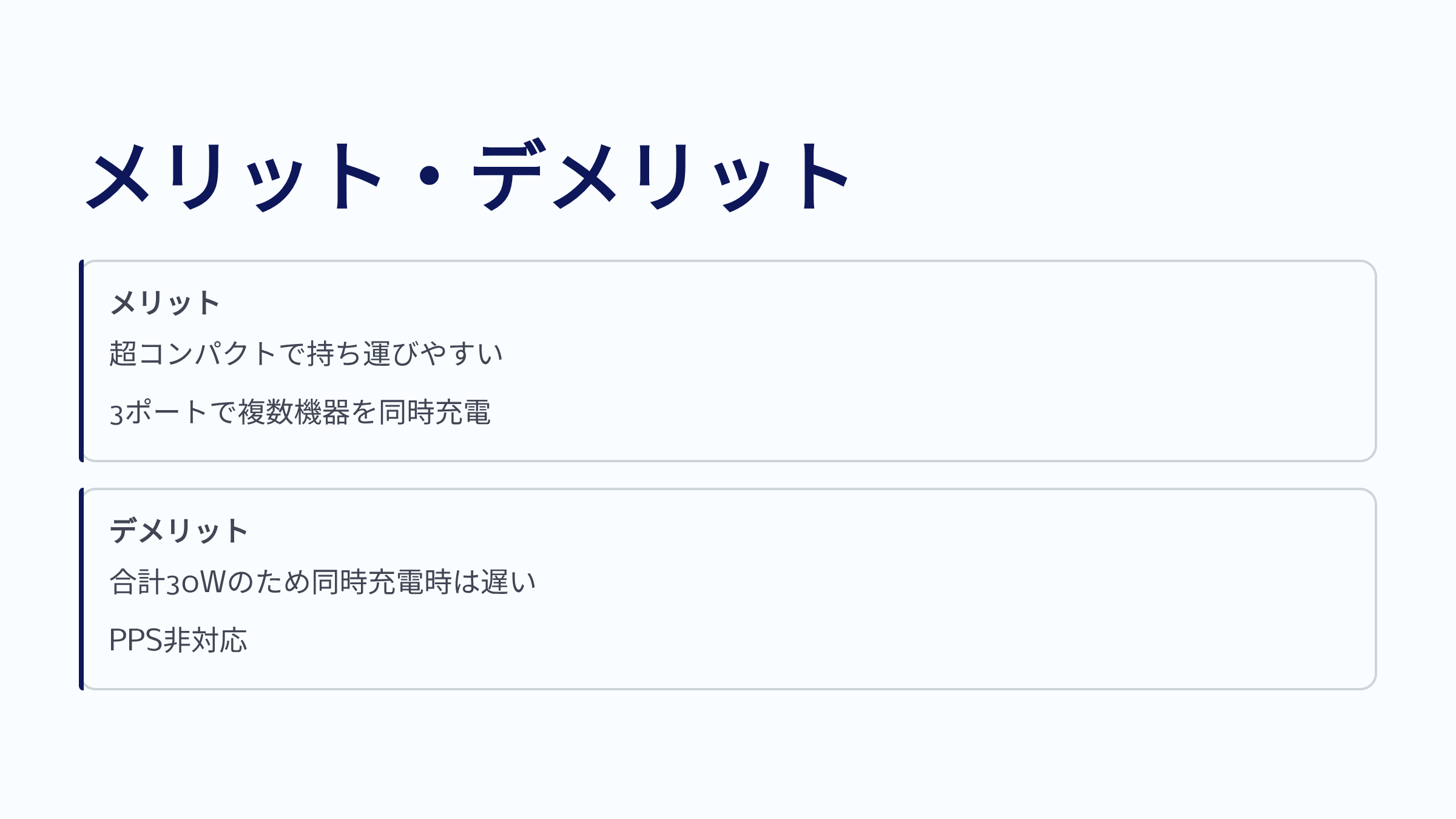Click the text 合計30W in the demerit list
The width and height of the screenshot is (1456, 819).
(168, 582)
